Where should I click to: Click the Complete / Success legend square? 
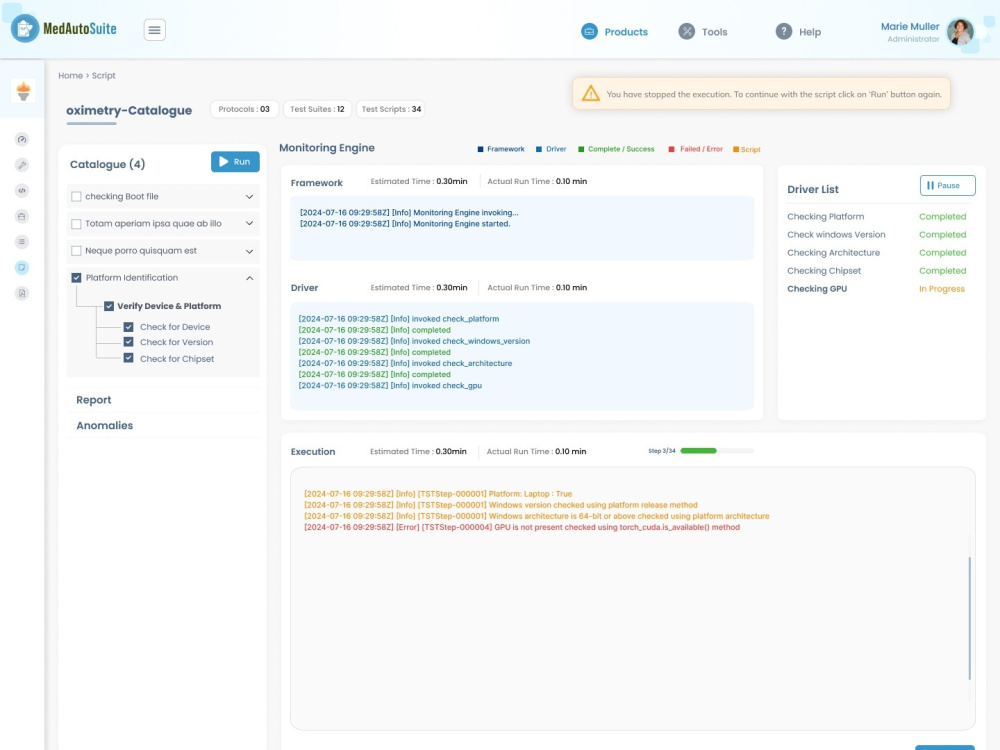[581, 149]
